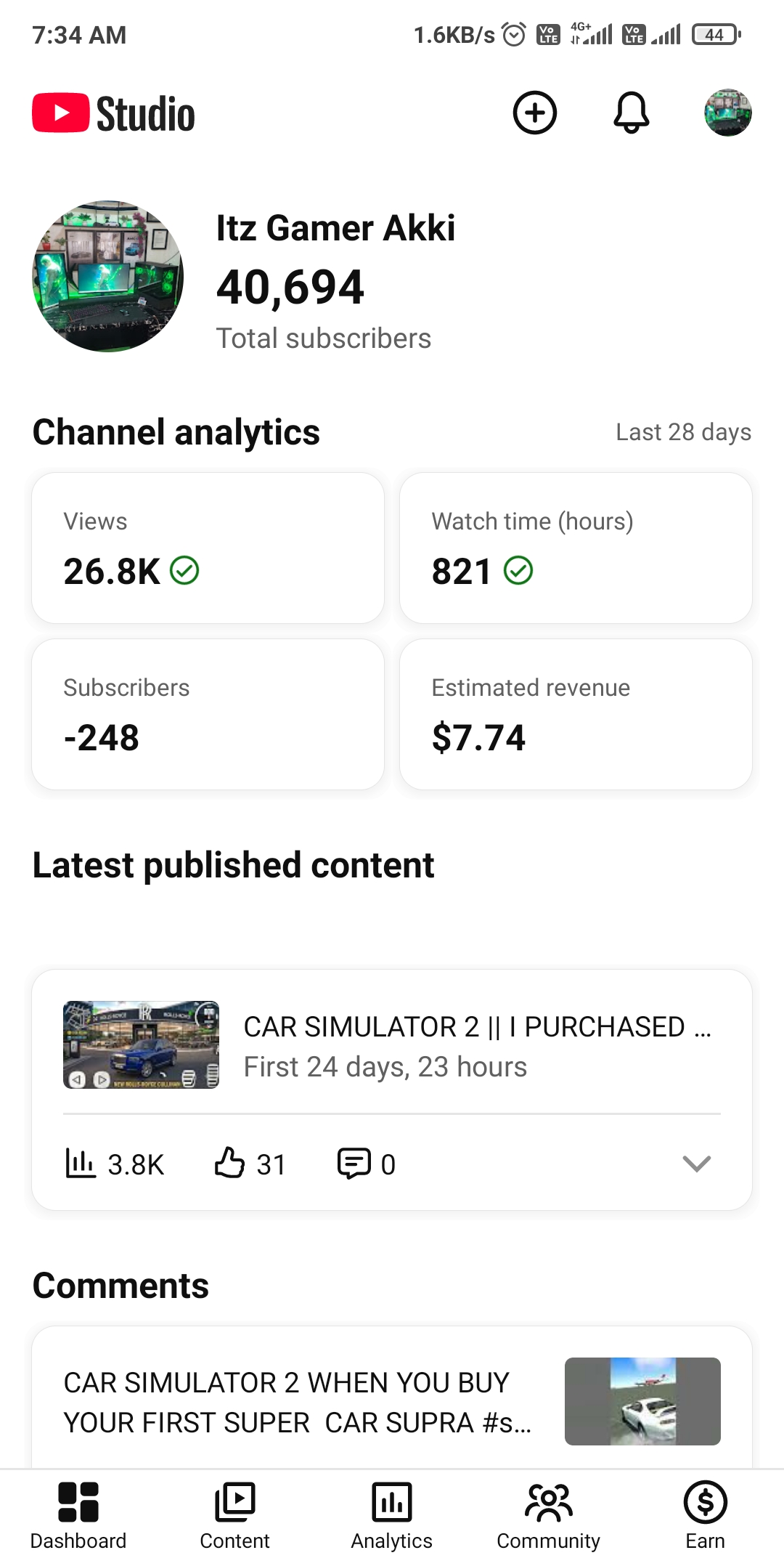Image resolution: width=784 pixels, height=1566 pixels.
Task: Expand the latest video stats chevron
Action: tap(697, 1164)
